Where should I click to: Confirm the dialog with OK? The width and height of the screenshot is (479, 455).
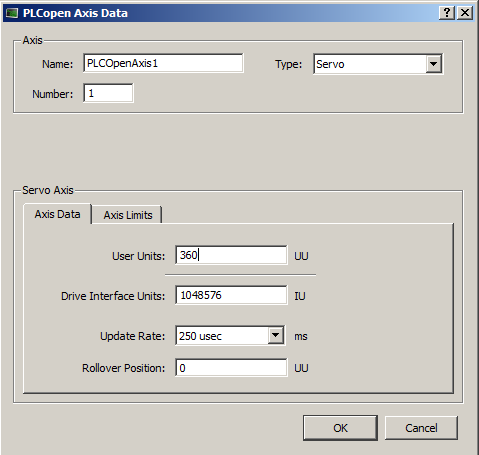click(x=340, y=428)
